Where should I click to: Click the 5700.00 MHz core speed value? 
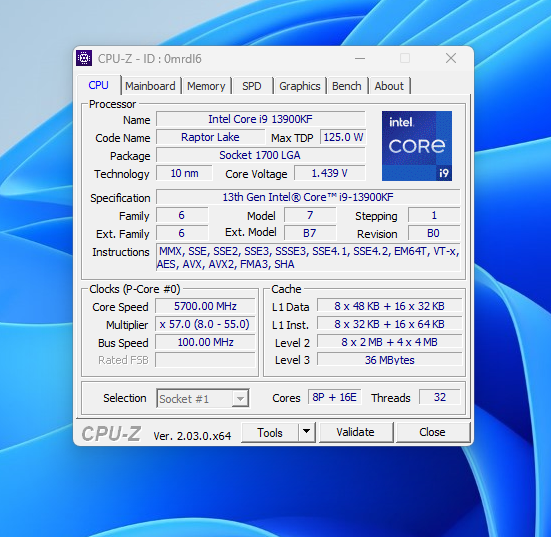pyautogui.click(x=205, y=306)
